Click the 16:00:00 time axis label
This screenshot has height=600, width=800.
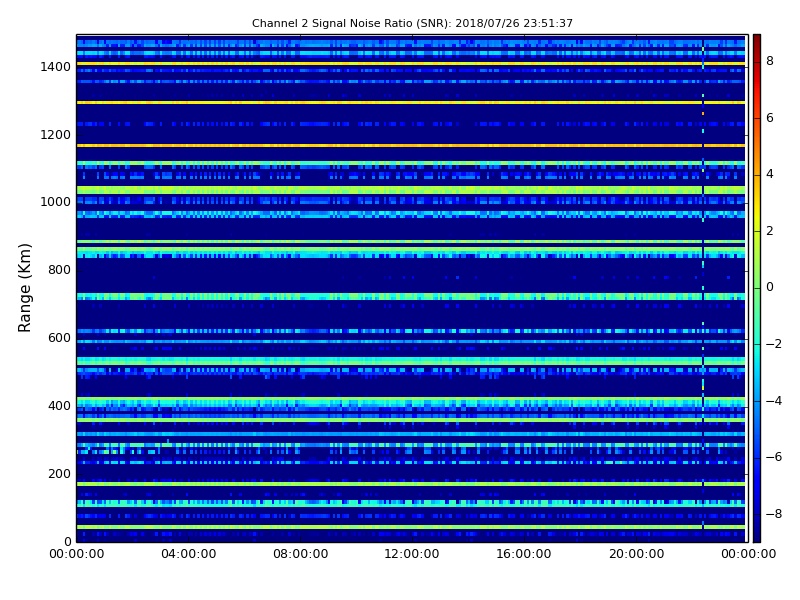(524, 554)
